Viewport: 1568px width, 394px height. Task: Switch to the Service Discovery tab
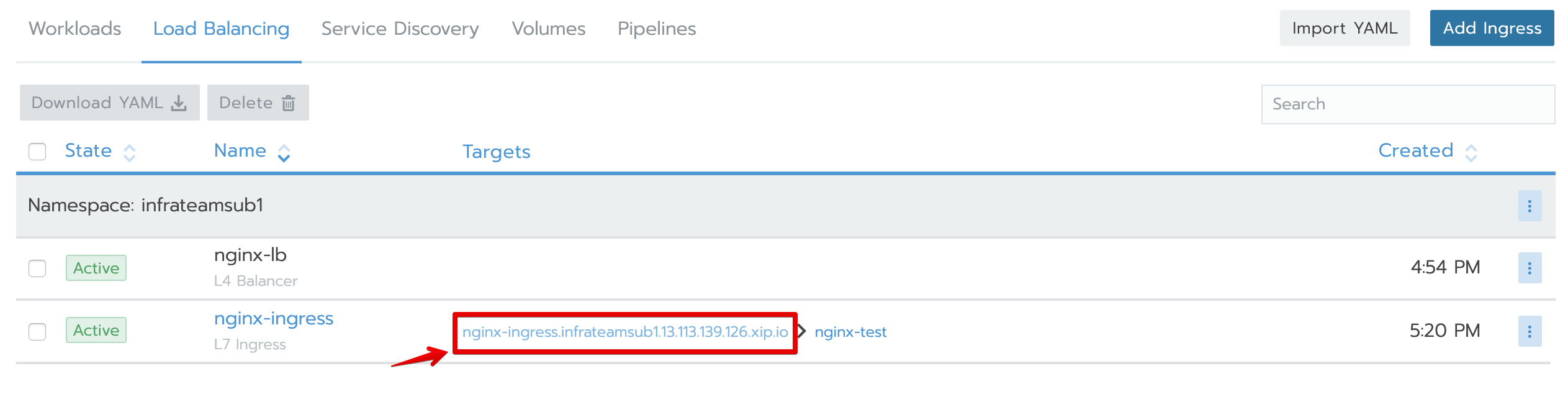pos(400,29)
